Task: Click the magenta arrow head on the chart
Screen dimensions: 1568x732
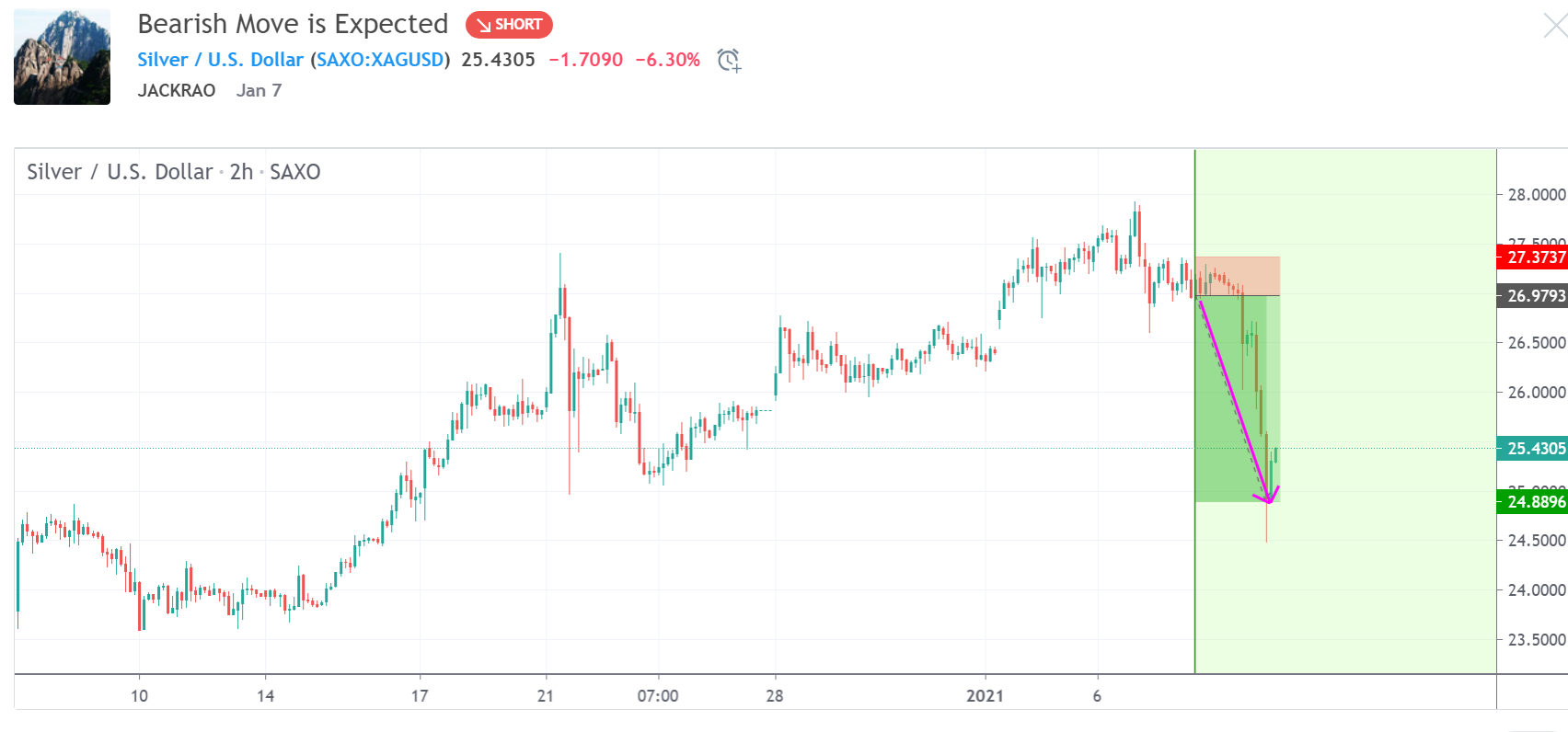Action: [1269, 498]
